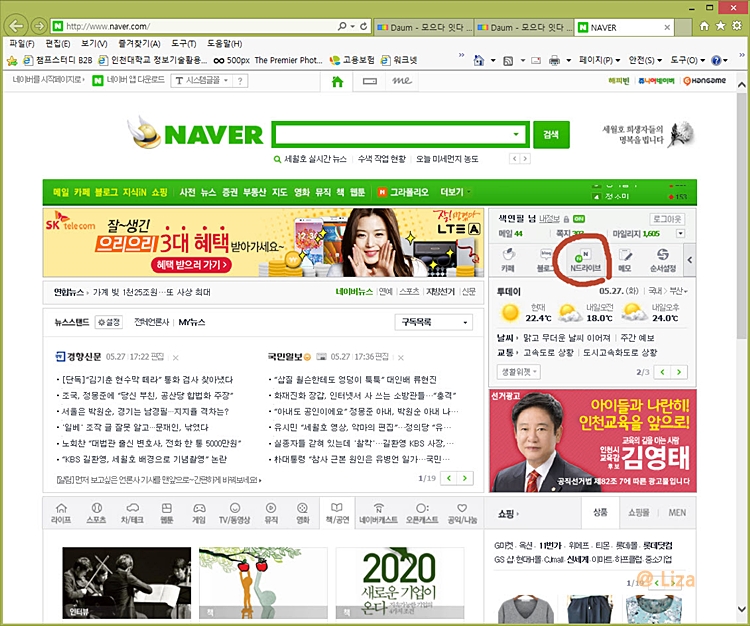Viewport: 750px width, 626px height.
Task: Go to next 투데이 widget page arrow
Action: [x=679, y=372]
